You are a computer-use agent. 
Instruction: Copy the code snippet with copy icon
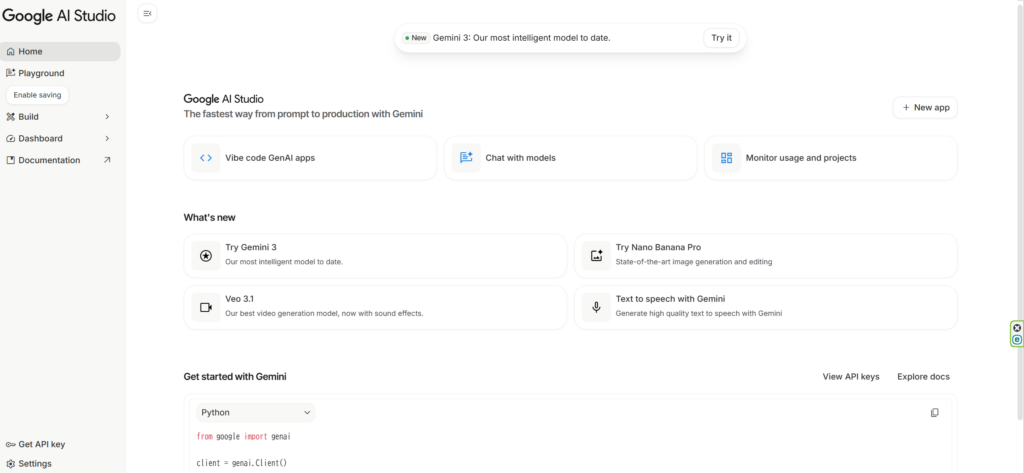[934, 412]
